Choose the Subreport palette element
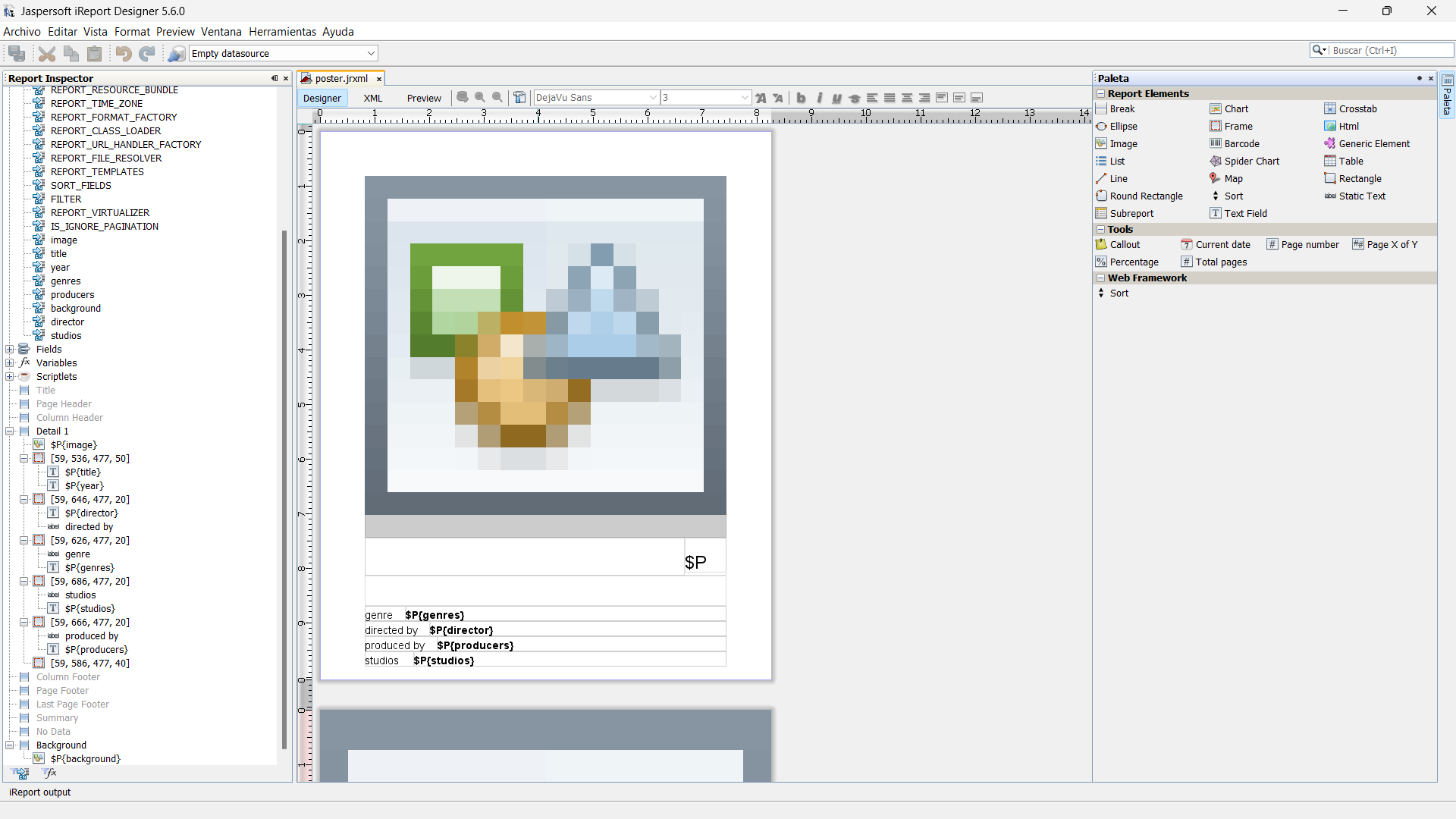 tap(1125, 213)
